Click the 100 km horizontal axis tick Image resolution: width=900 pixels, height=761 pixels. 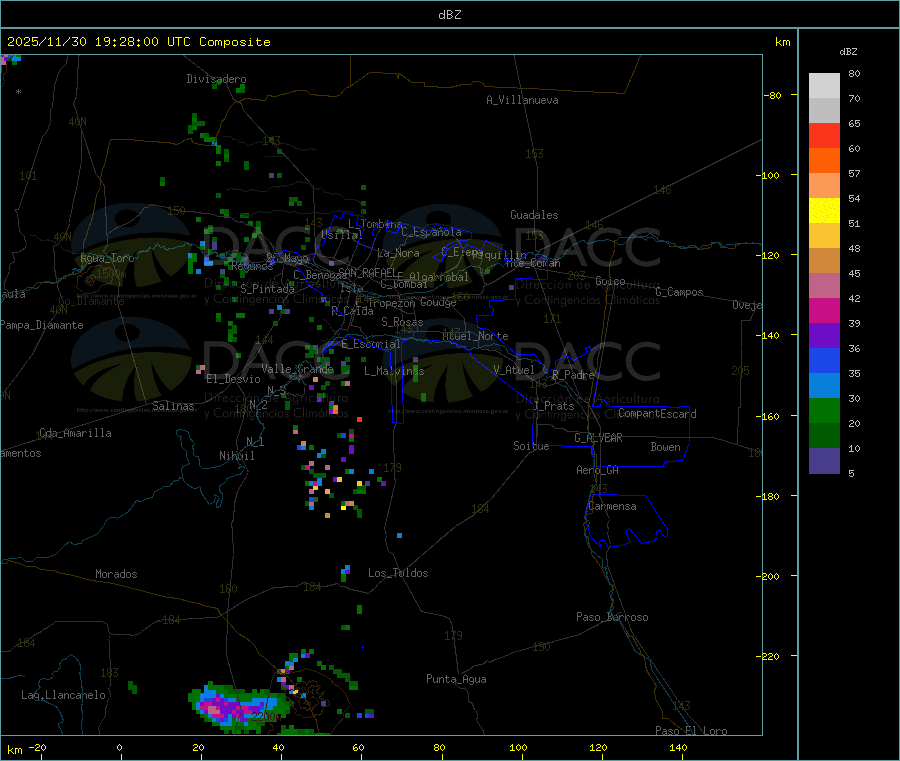point(518,747)
